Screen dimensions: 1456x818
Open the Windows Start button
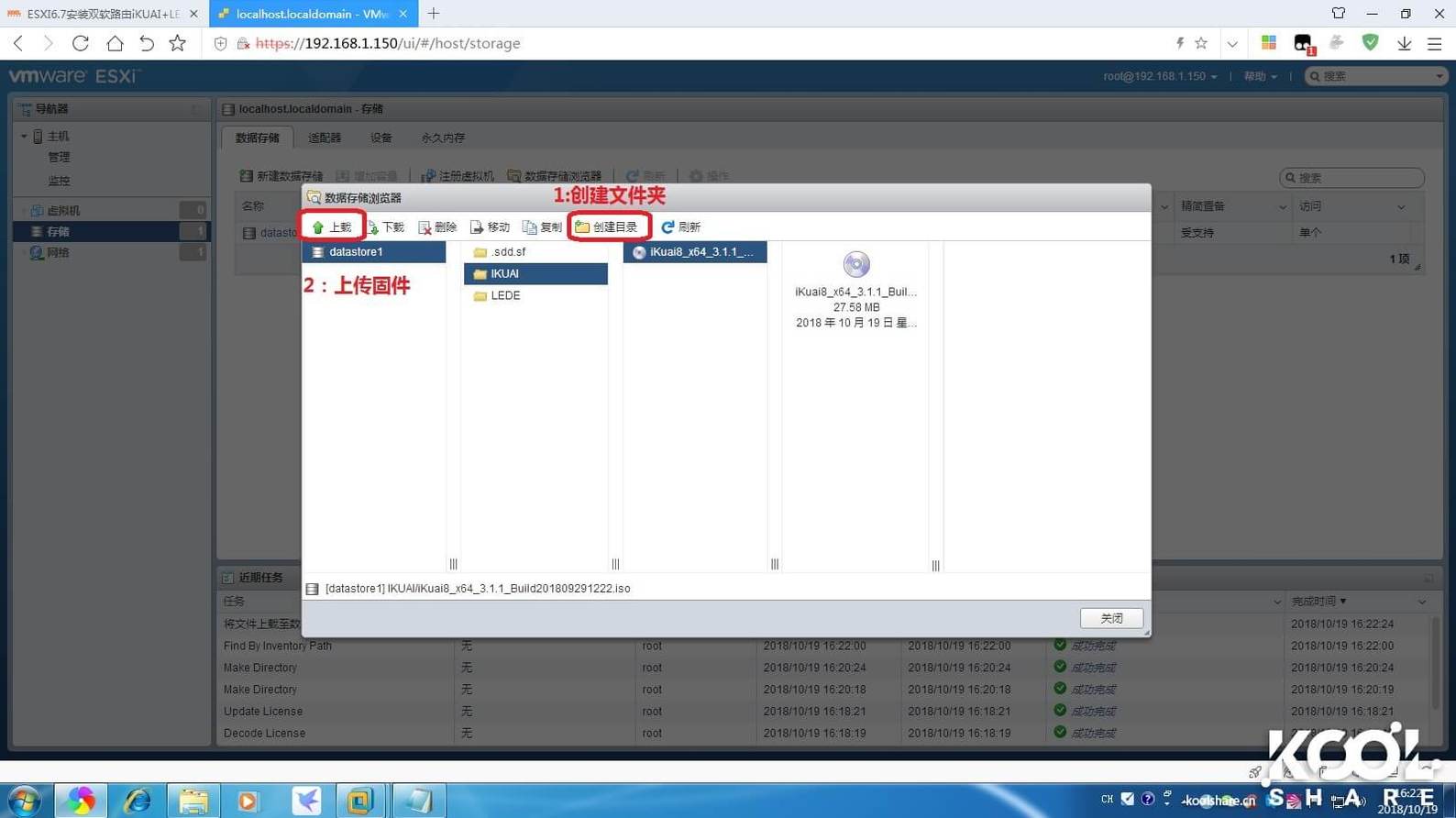click(23, 801)
